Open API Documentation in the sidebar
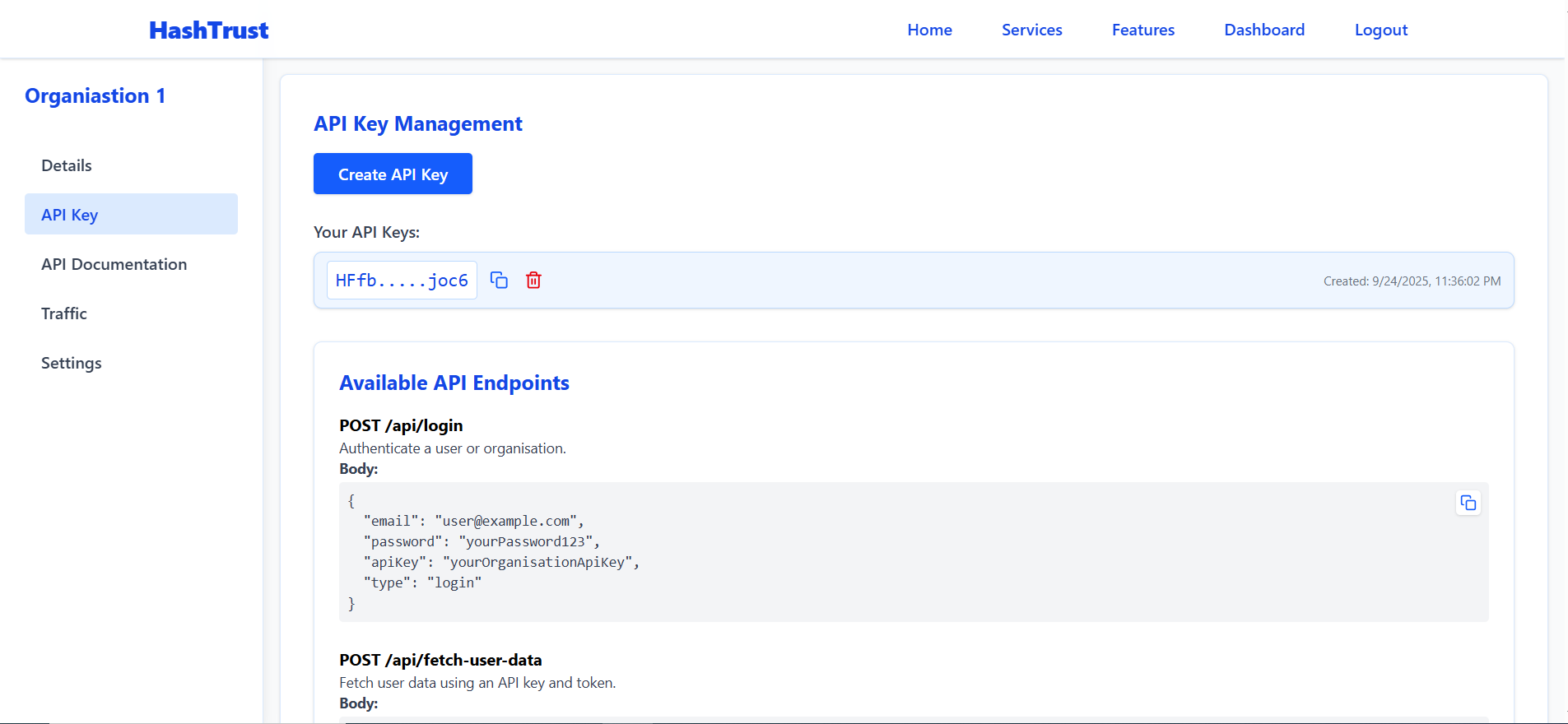The image size is (1568, 724). pyautogui.click(x=131, y=264)
